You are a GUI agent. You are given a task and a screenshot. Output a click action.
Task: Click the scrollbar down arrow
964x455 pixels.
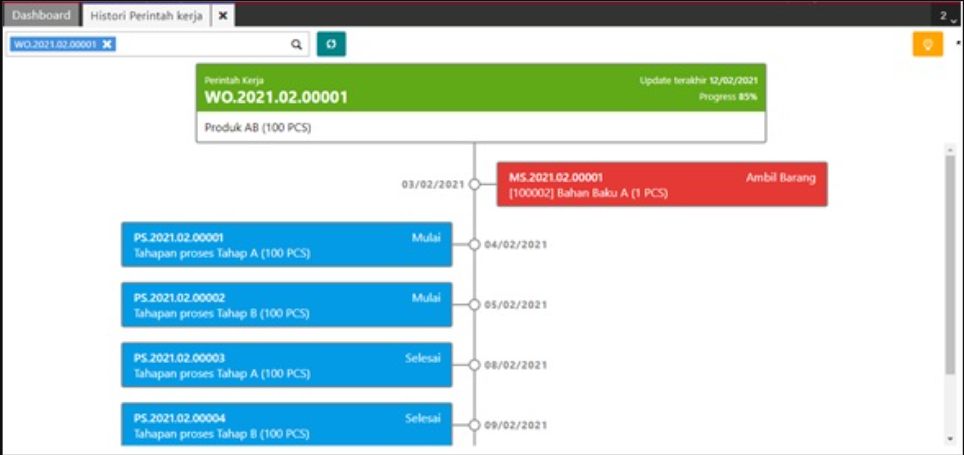pyautogui.click(x=949, y=438)
